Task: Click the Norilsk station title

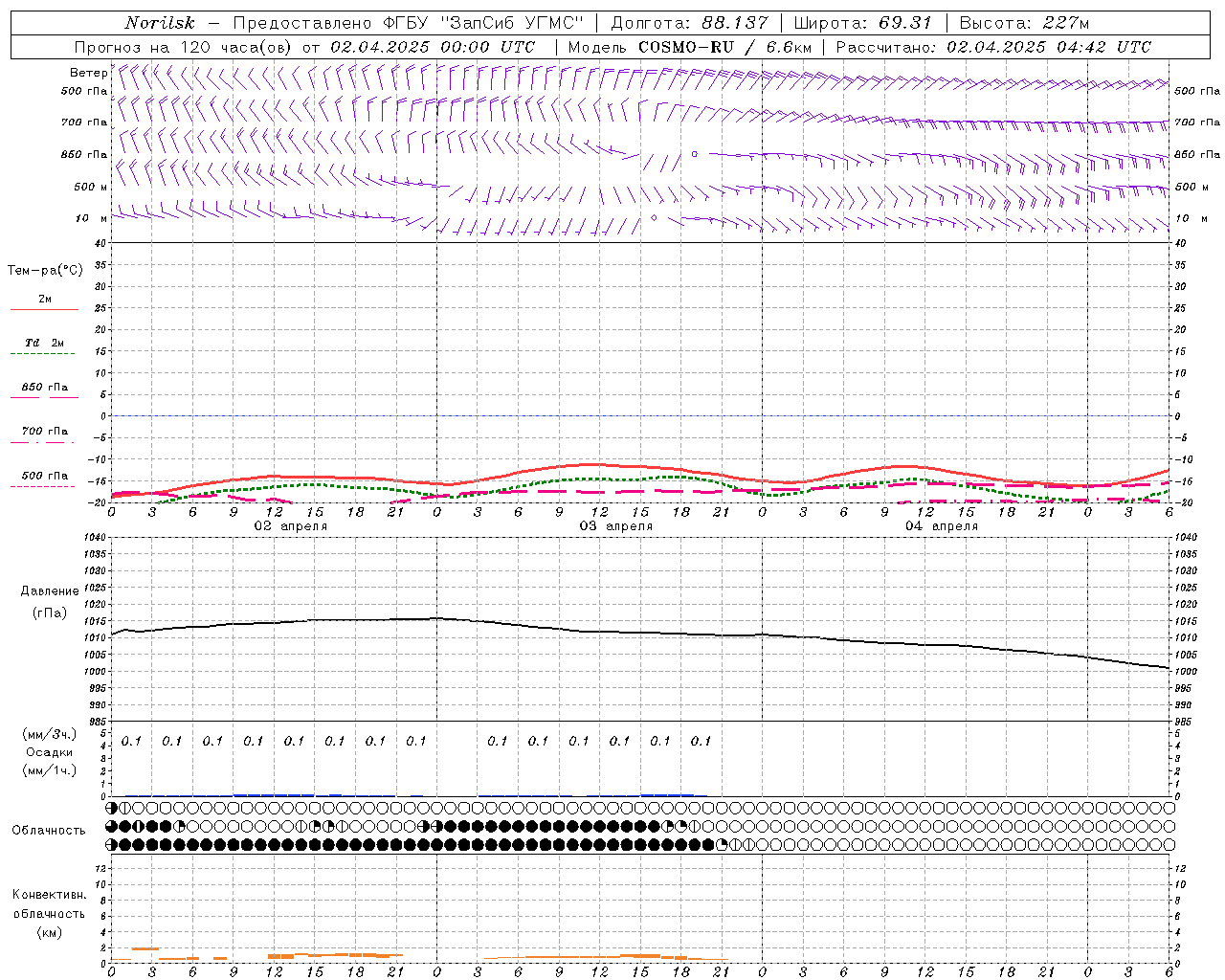Action: click(x=160, y=23)
